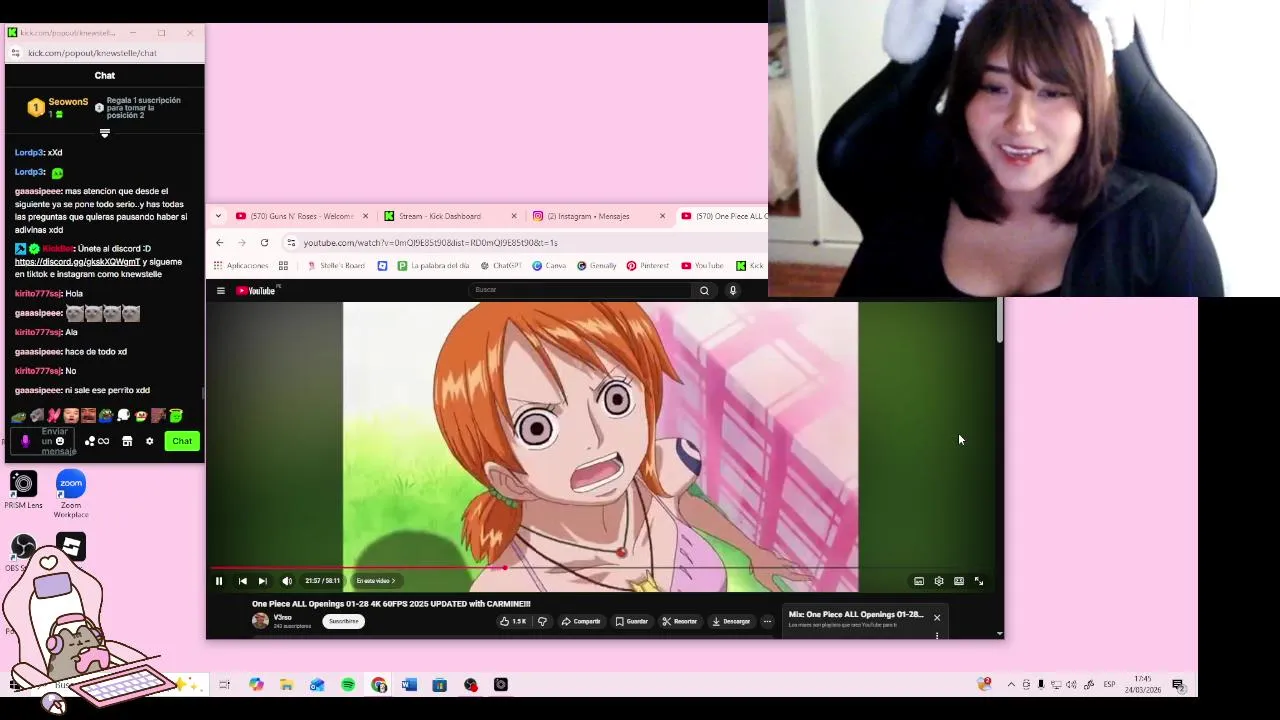Dislike the video with thumbs-down
This screenshot has height=720, width=1280.
pos(542,621)
